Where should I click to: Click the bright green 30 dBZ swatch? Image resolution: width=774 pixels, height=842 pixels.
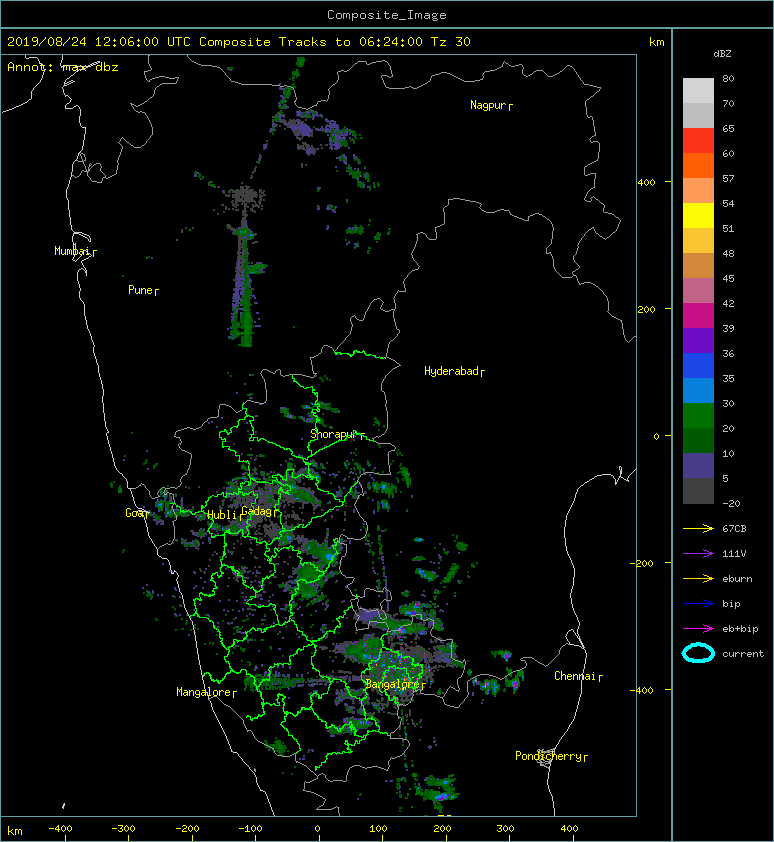pos(698,415)
